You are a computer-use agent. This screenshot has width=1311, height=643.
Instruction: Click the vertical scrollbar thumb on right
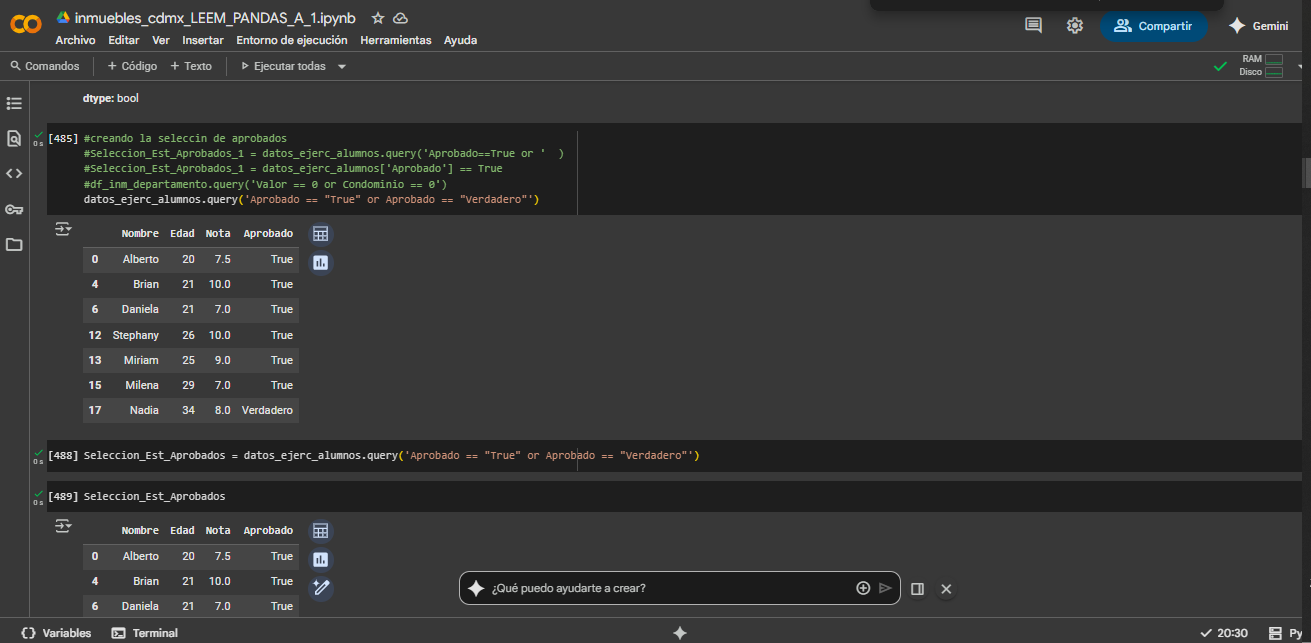coord(1306,172)
